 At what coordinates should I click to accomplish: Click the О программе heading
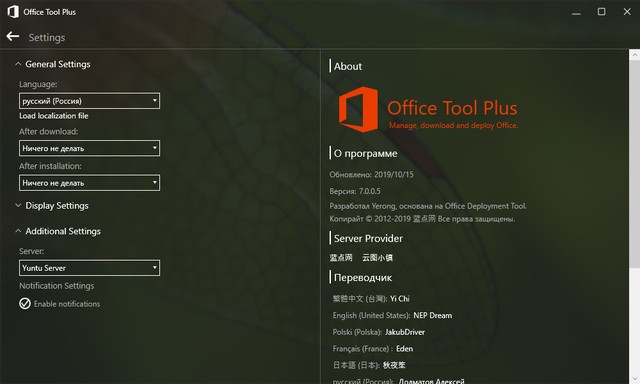click(x=365, y=153)
